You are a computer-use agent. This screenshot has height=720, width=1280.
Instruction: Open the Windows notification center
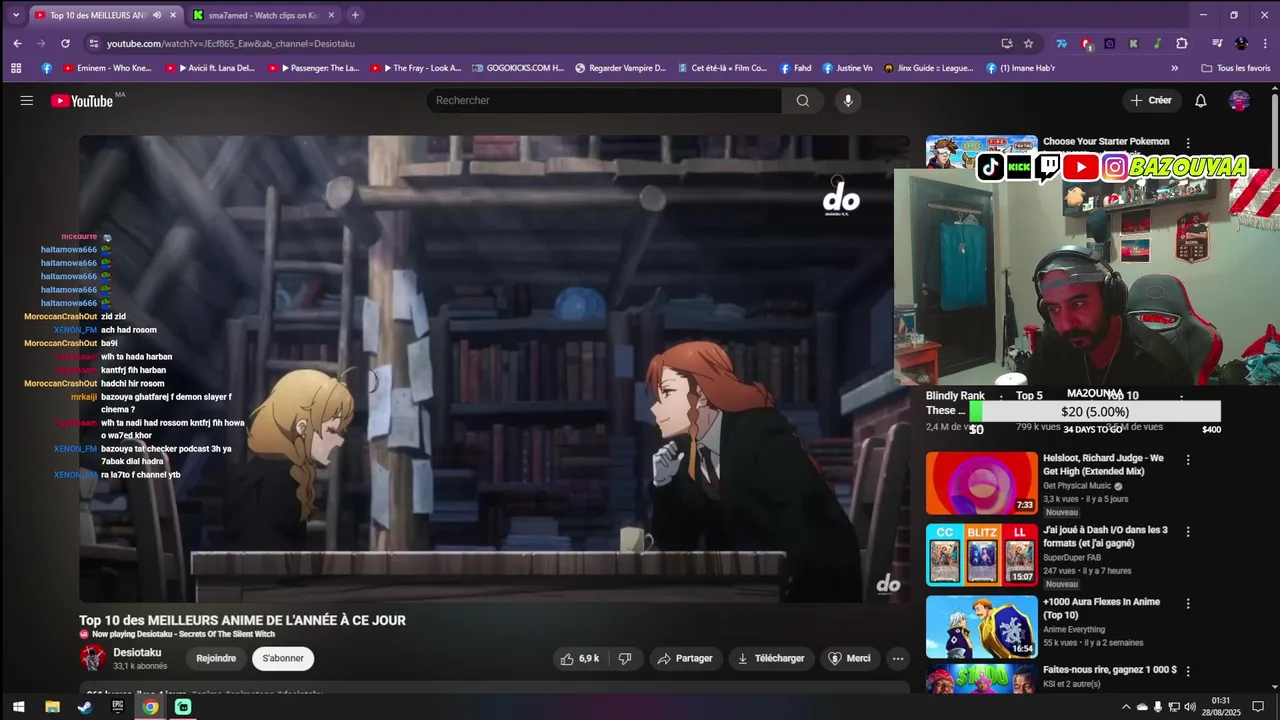coord(1258,707)
